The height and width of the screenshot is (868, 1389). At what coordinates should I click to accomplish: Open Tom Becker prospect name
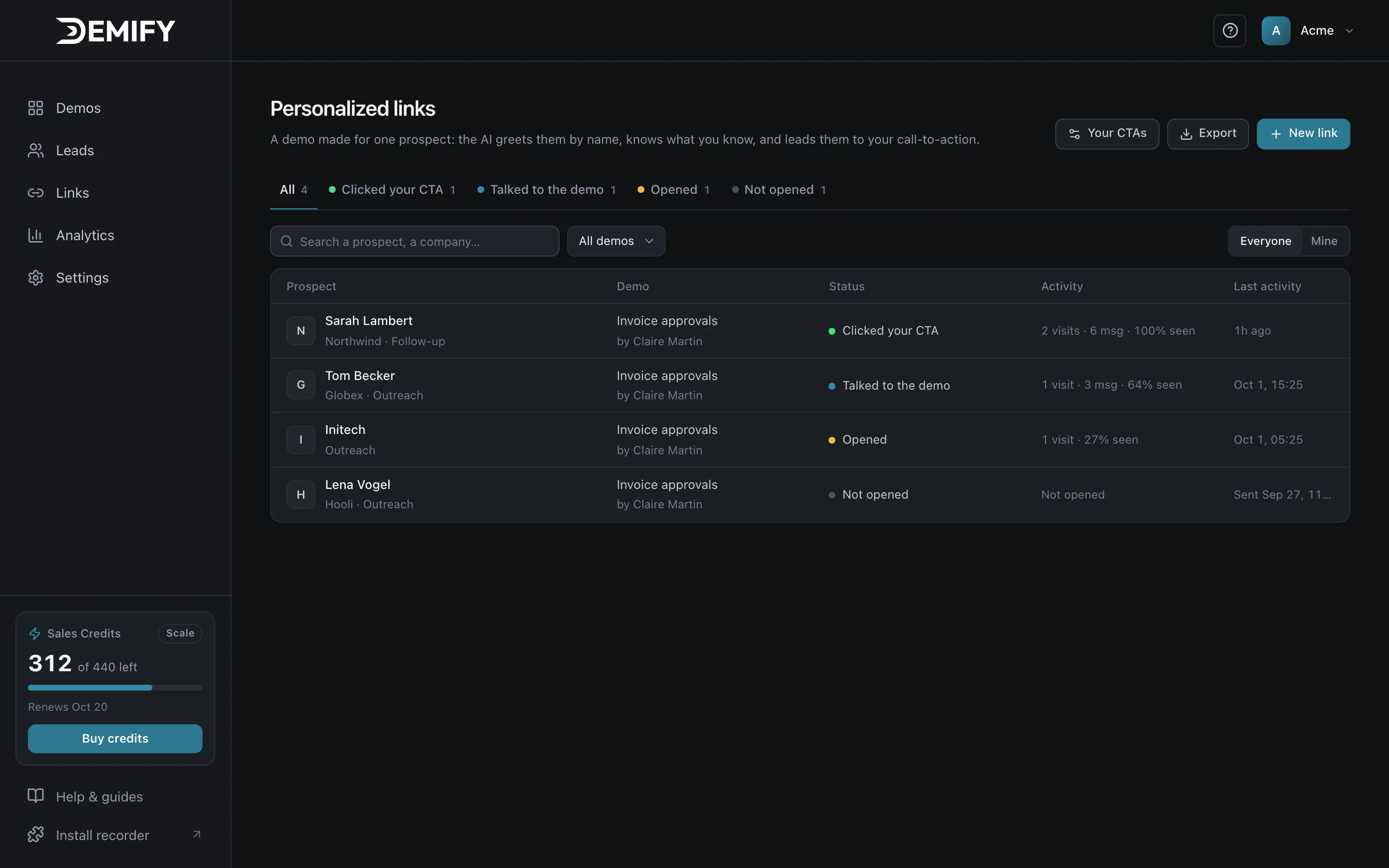click(x=360, y=376)
